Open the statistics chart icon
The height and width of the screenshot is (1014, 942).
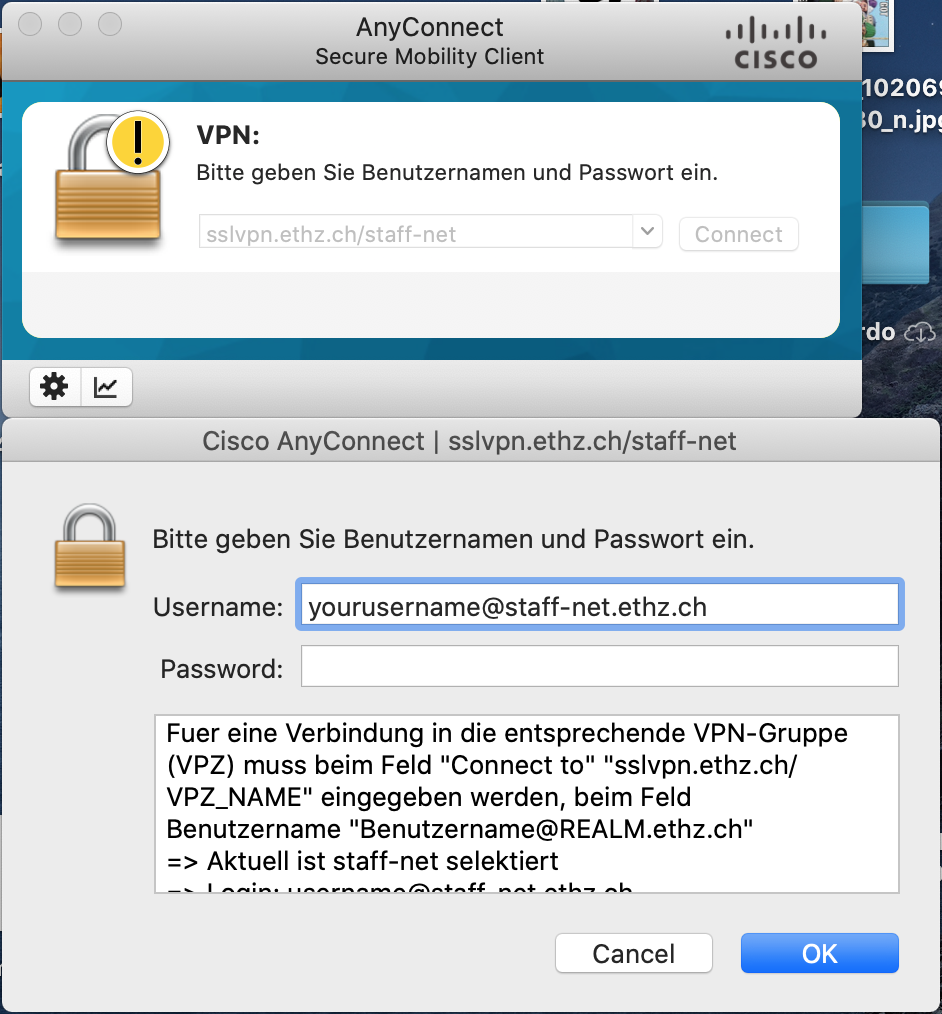106,387
